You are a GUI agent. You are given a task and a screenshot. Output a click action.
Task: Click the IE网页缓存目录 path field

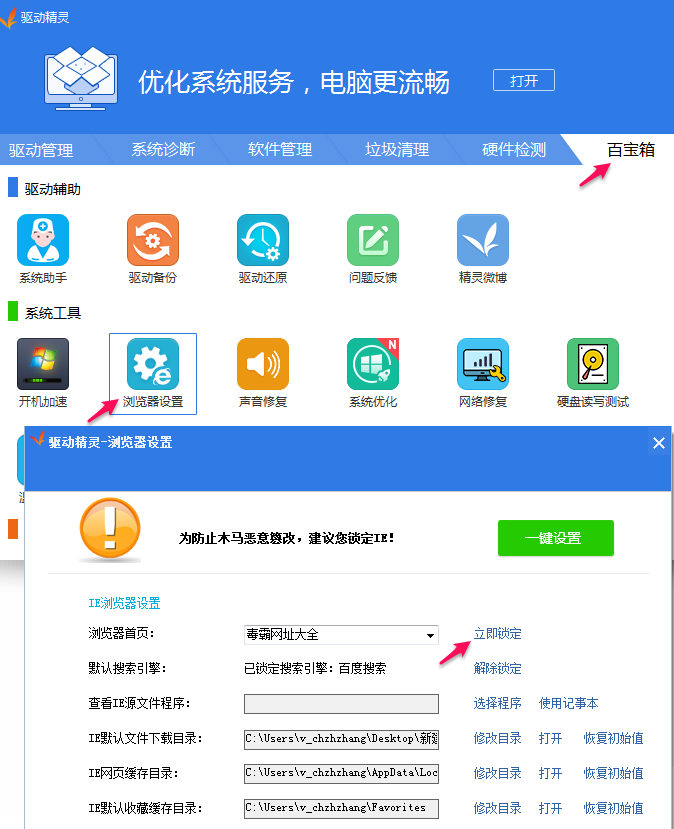pyautogui.click(x=341, y=773)
